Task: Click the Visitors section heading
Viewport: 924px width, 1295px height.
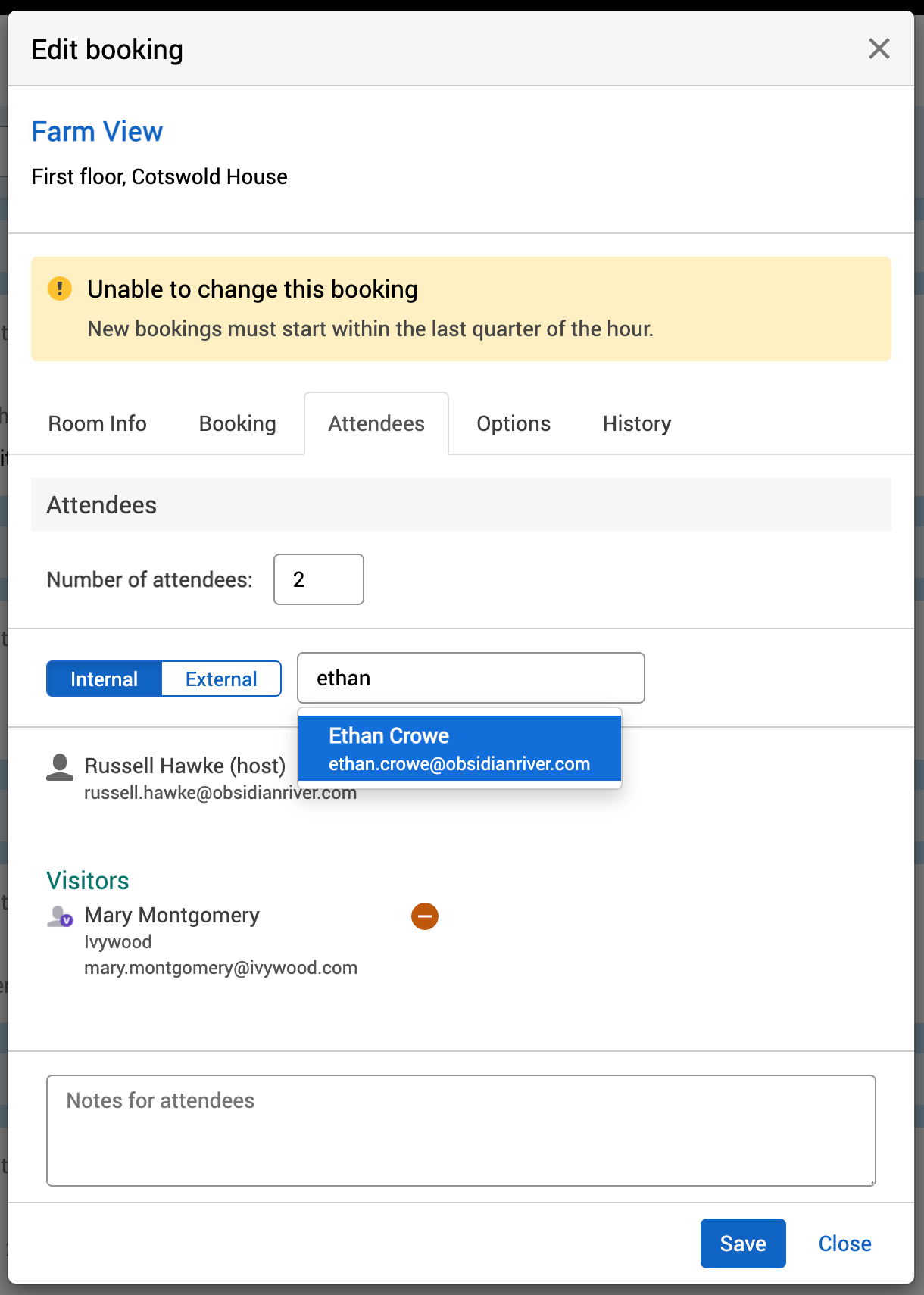Action: click(88, 881)
